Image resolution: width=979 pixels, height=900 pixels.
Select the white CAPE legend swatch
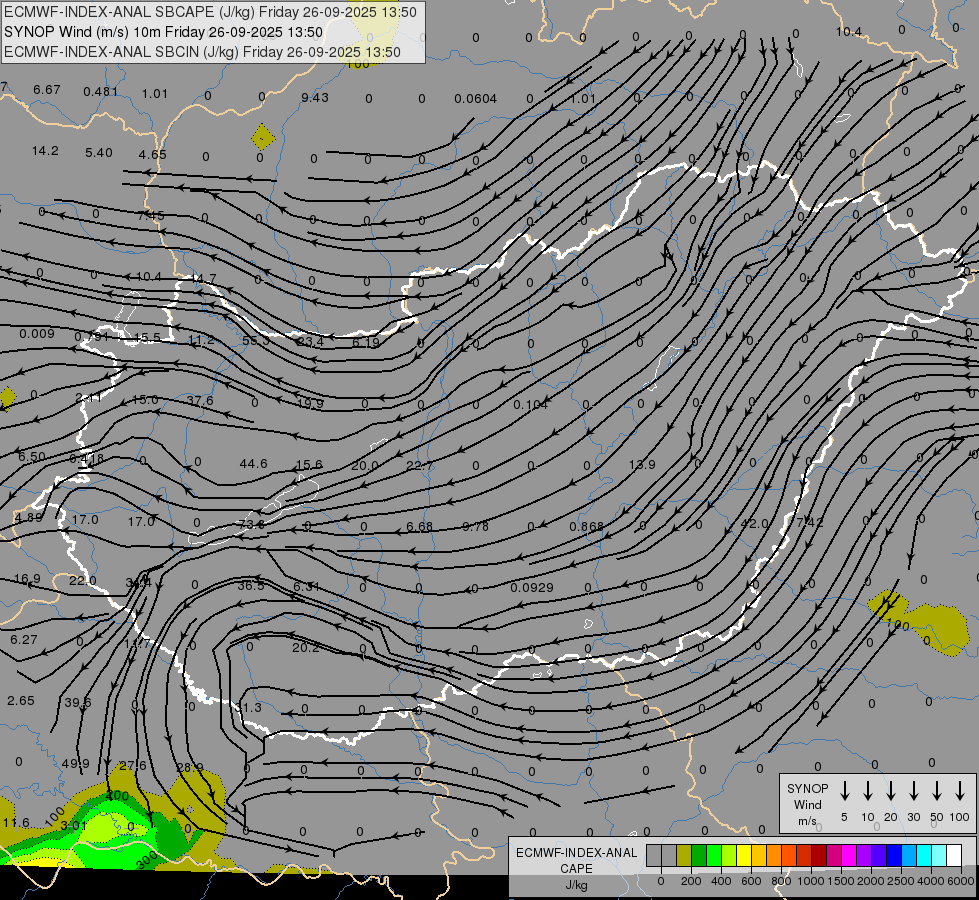[953, 856]
